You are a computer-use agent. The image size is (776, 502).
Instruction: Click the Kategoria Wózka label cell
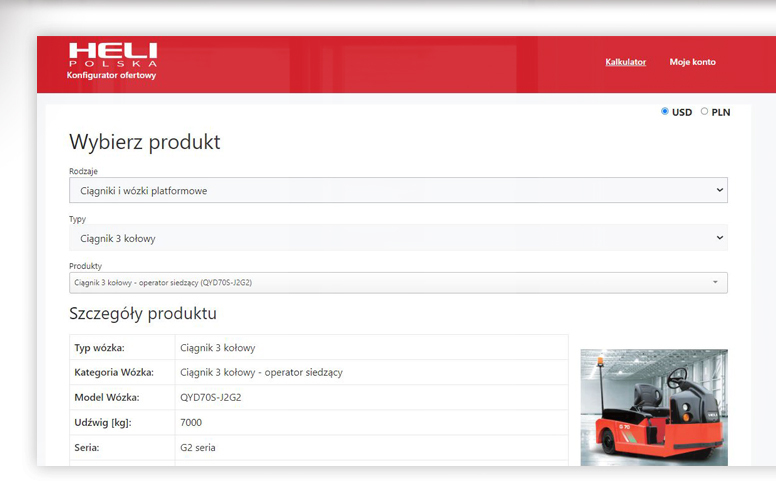tap(114, 372)
